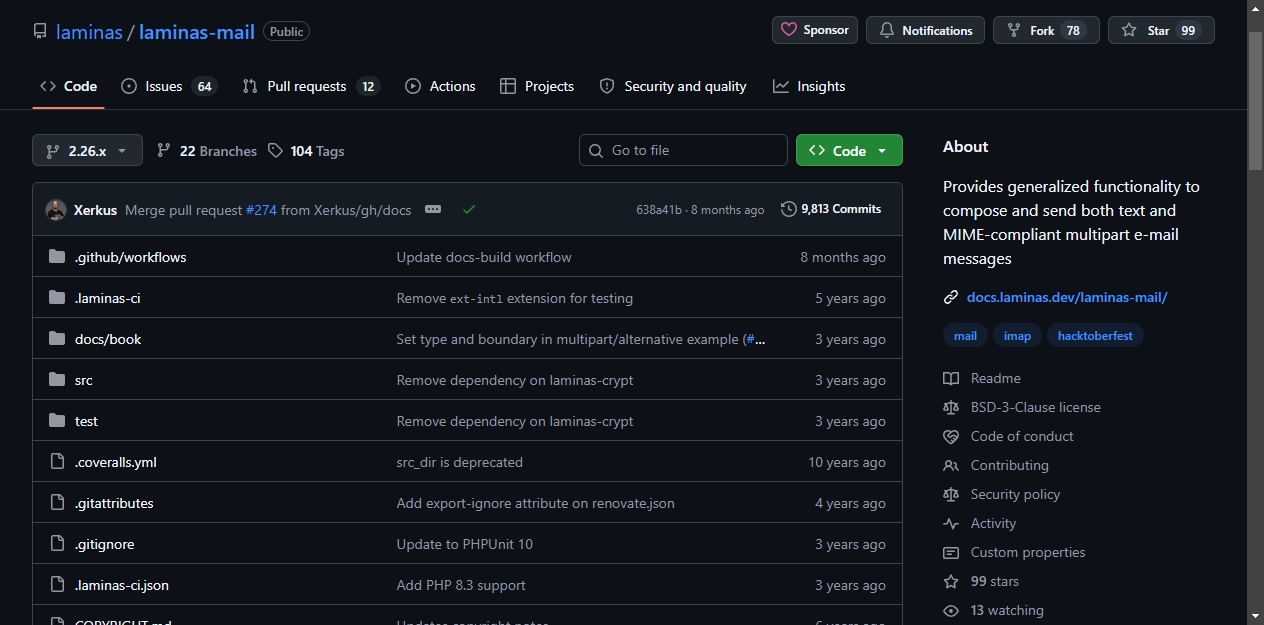Open Xerkus avatar image
Viewport: 1264px width, 625px height.
pyautogui.click(x=56, y=210)
